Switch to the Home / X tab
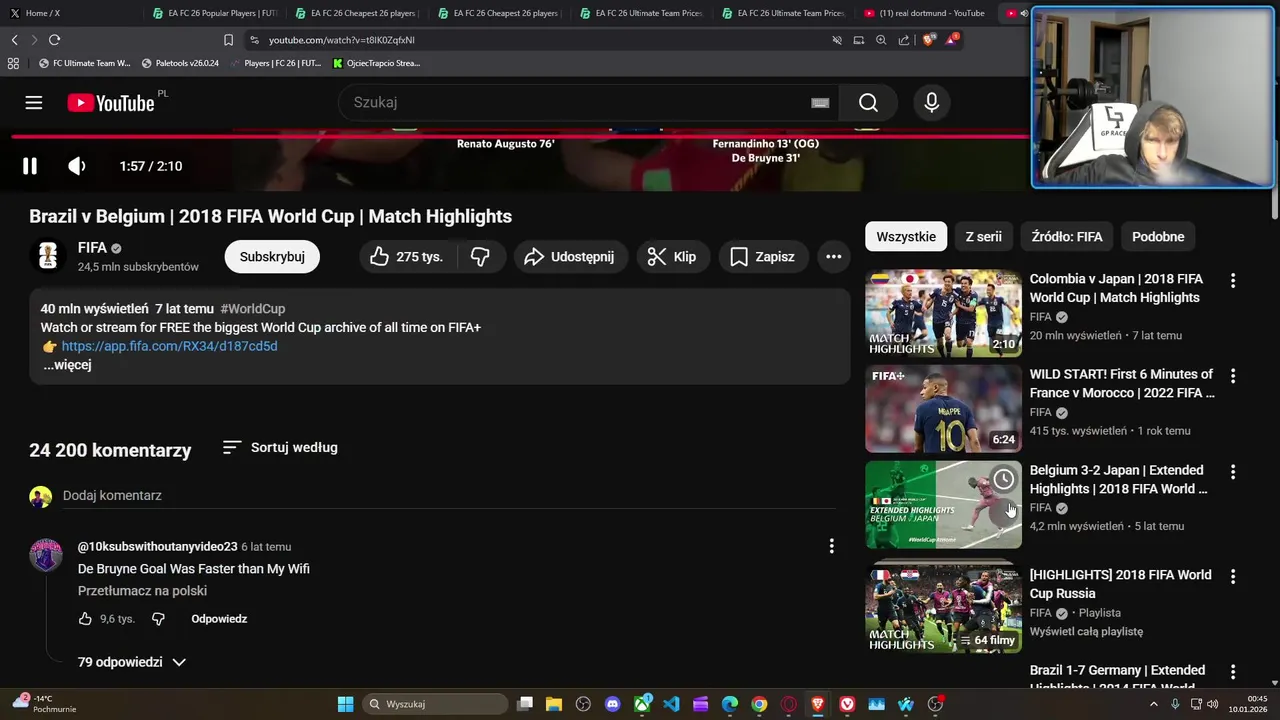 (70, 13)
